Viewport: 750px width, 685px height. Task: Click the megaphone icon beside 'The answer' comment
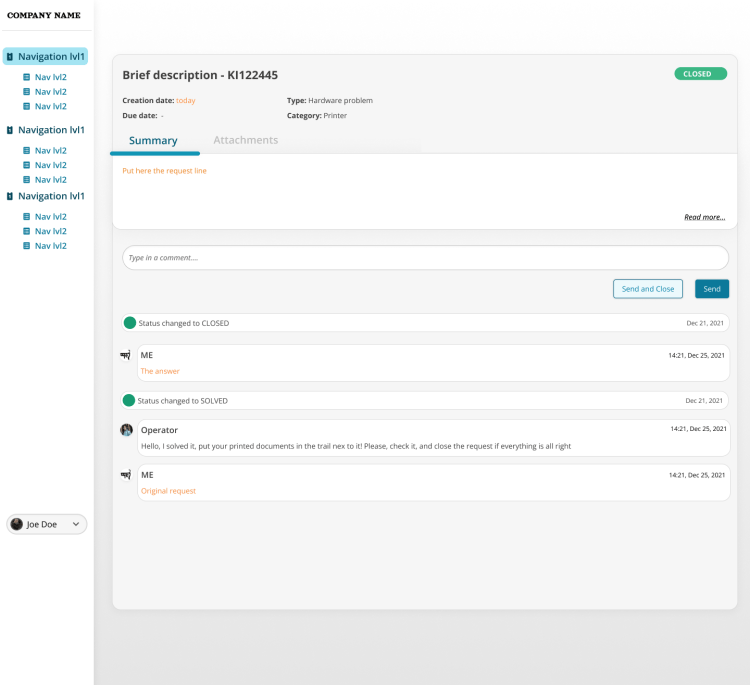point(126,355)
